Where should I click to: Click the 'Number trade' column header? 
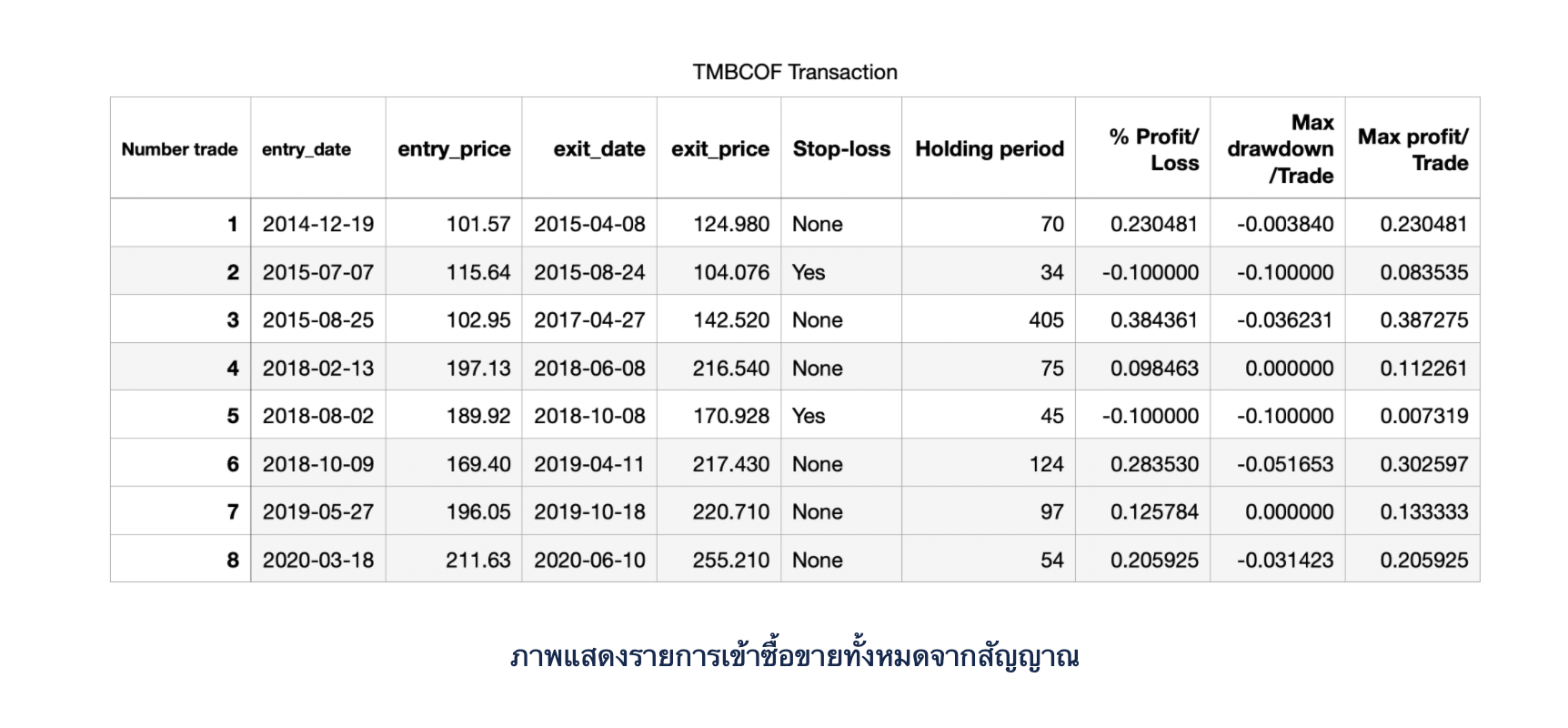coord(179,149)
